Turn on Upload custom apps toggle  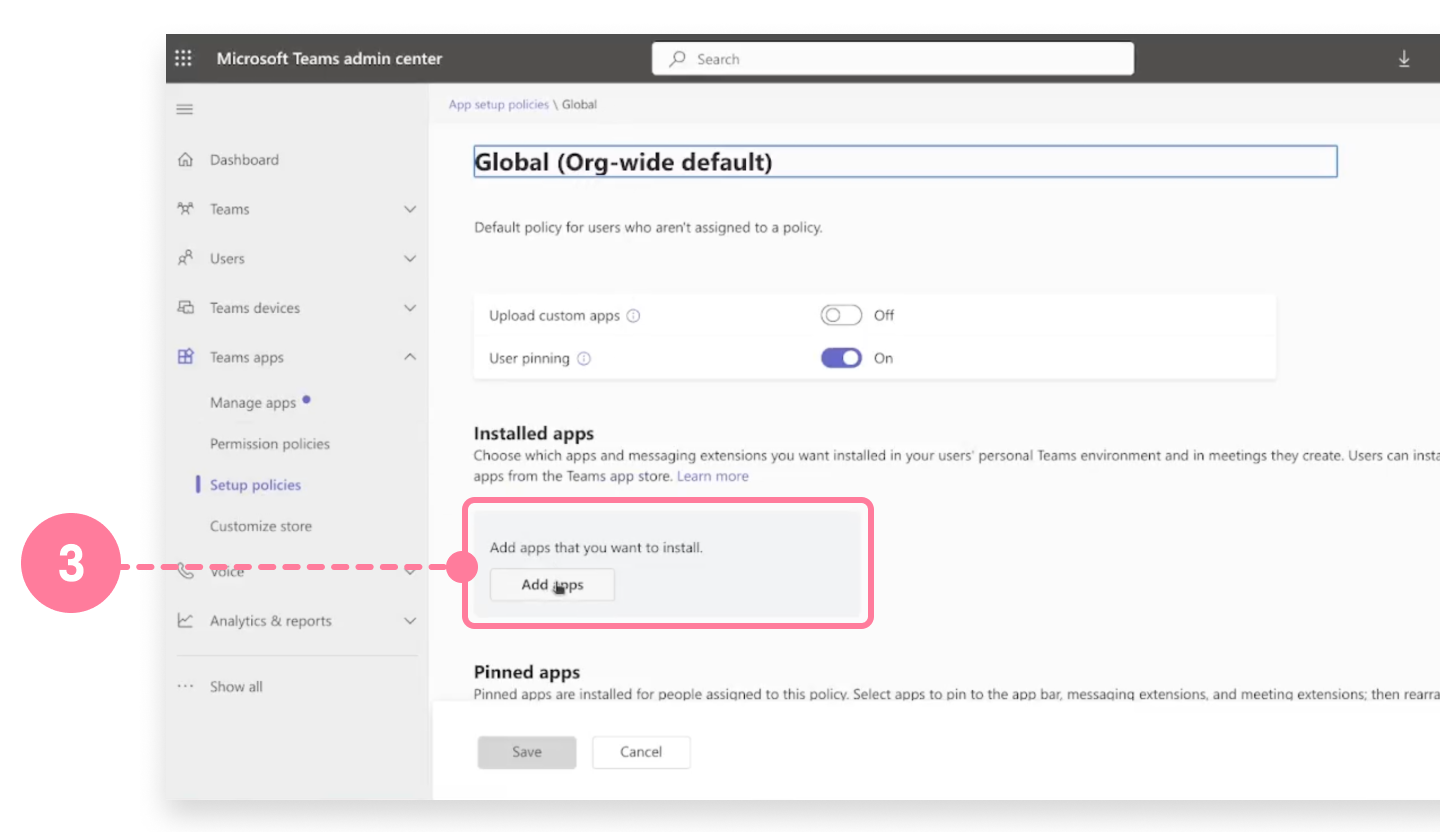pos(841,315)
